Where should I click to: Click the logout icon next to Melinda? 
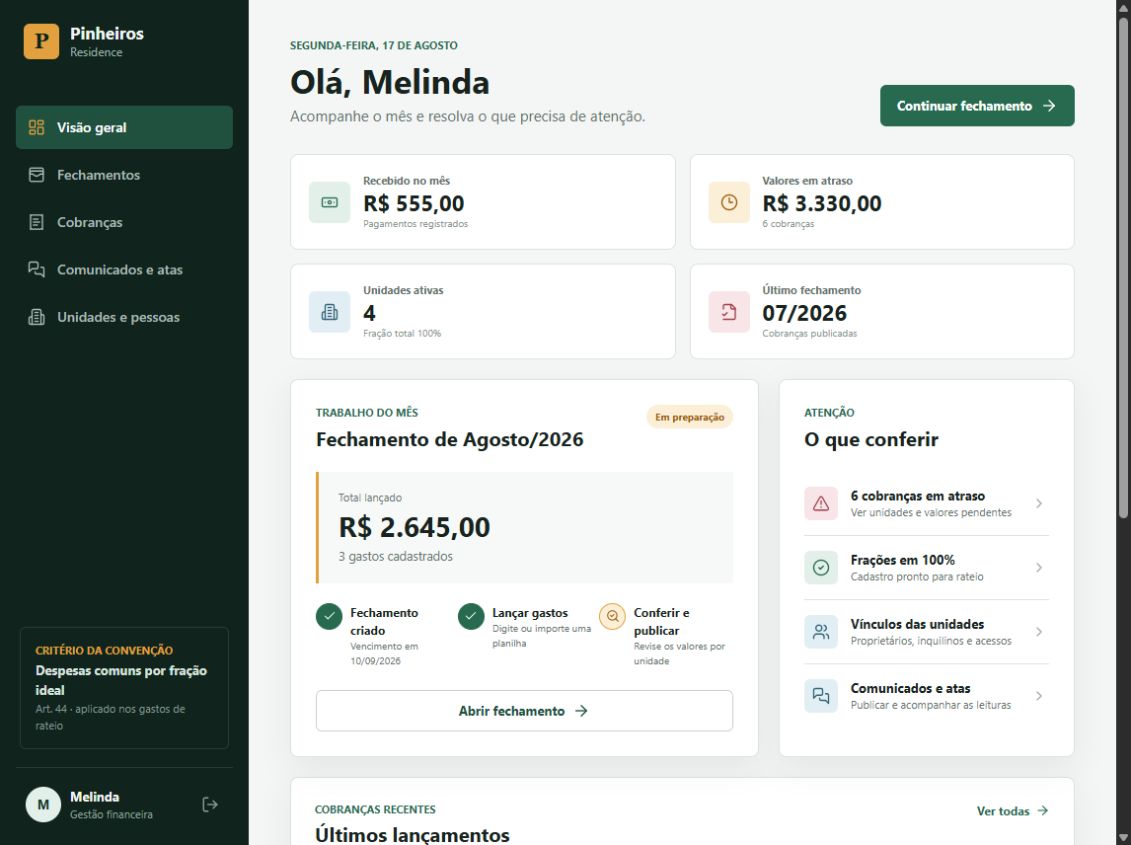click(x=210, y=805)
